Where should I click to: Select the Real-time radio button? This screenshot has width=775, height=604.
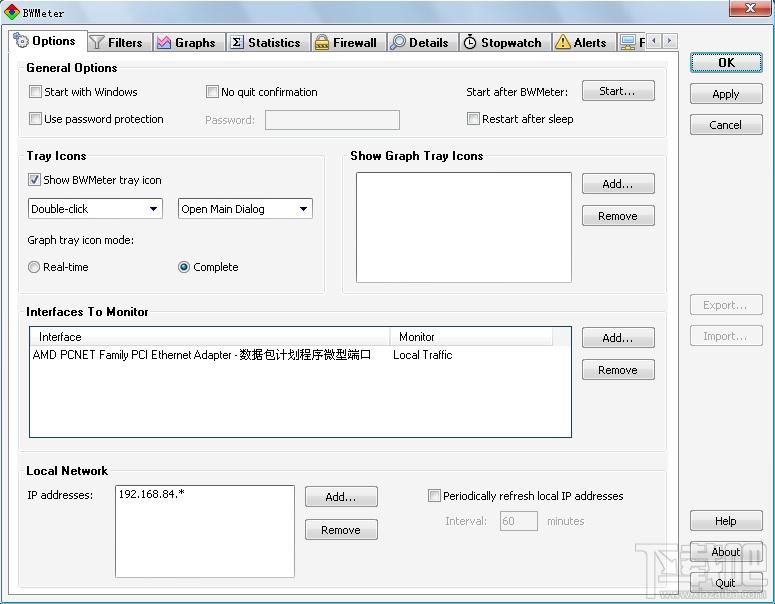point(34,267)
